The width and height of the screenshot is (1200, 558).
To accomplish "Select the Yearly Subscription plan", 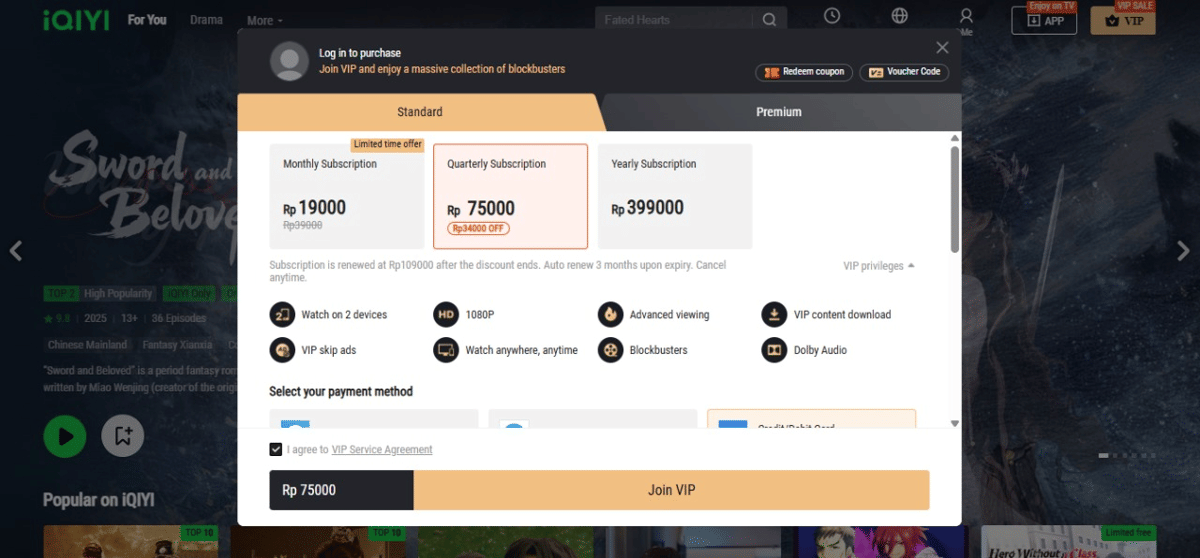I will pos(674,196).
